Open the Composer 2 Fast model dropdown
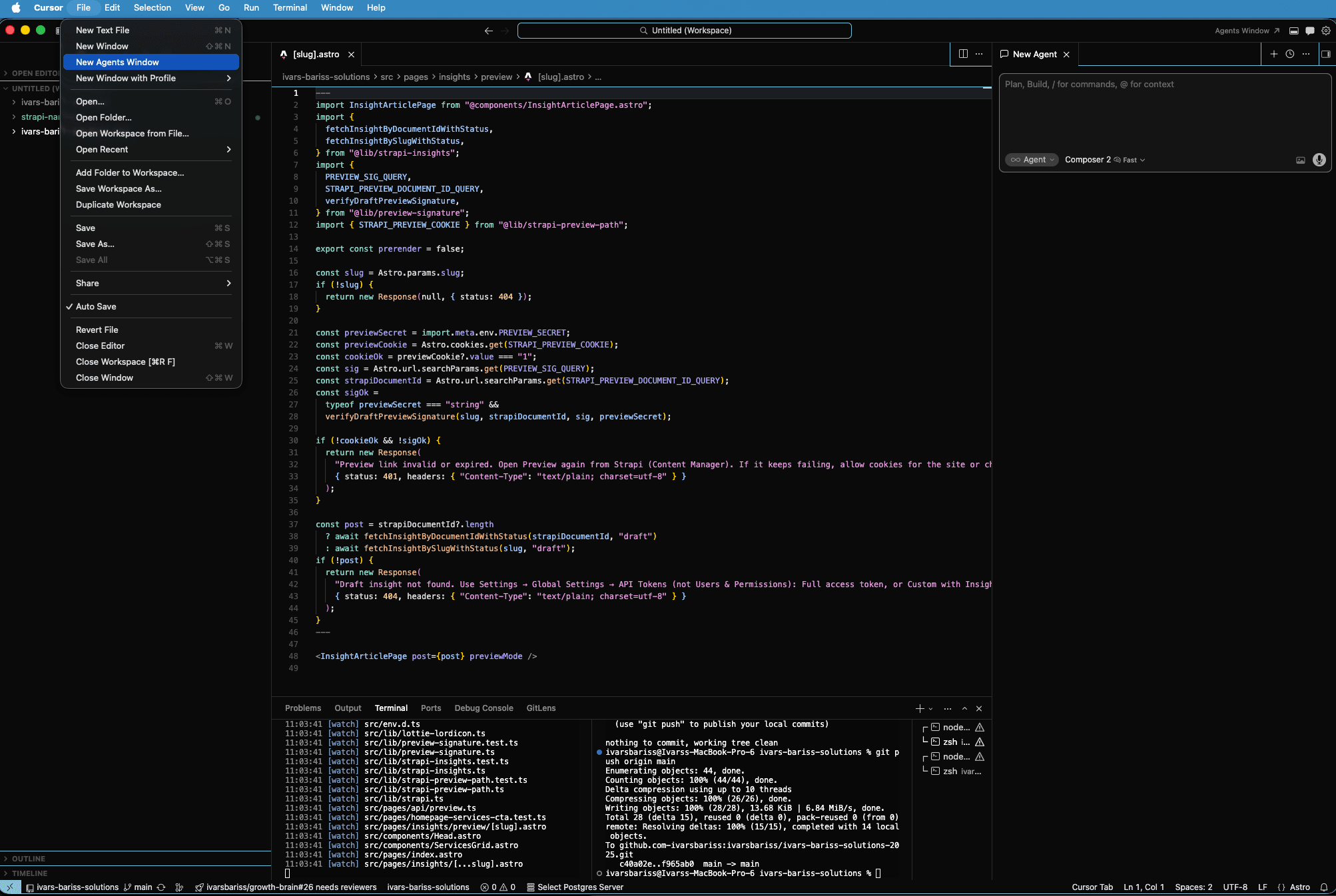Image resolution: width=1336 pixels, height=896 pixels. tap(1104, 160)
